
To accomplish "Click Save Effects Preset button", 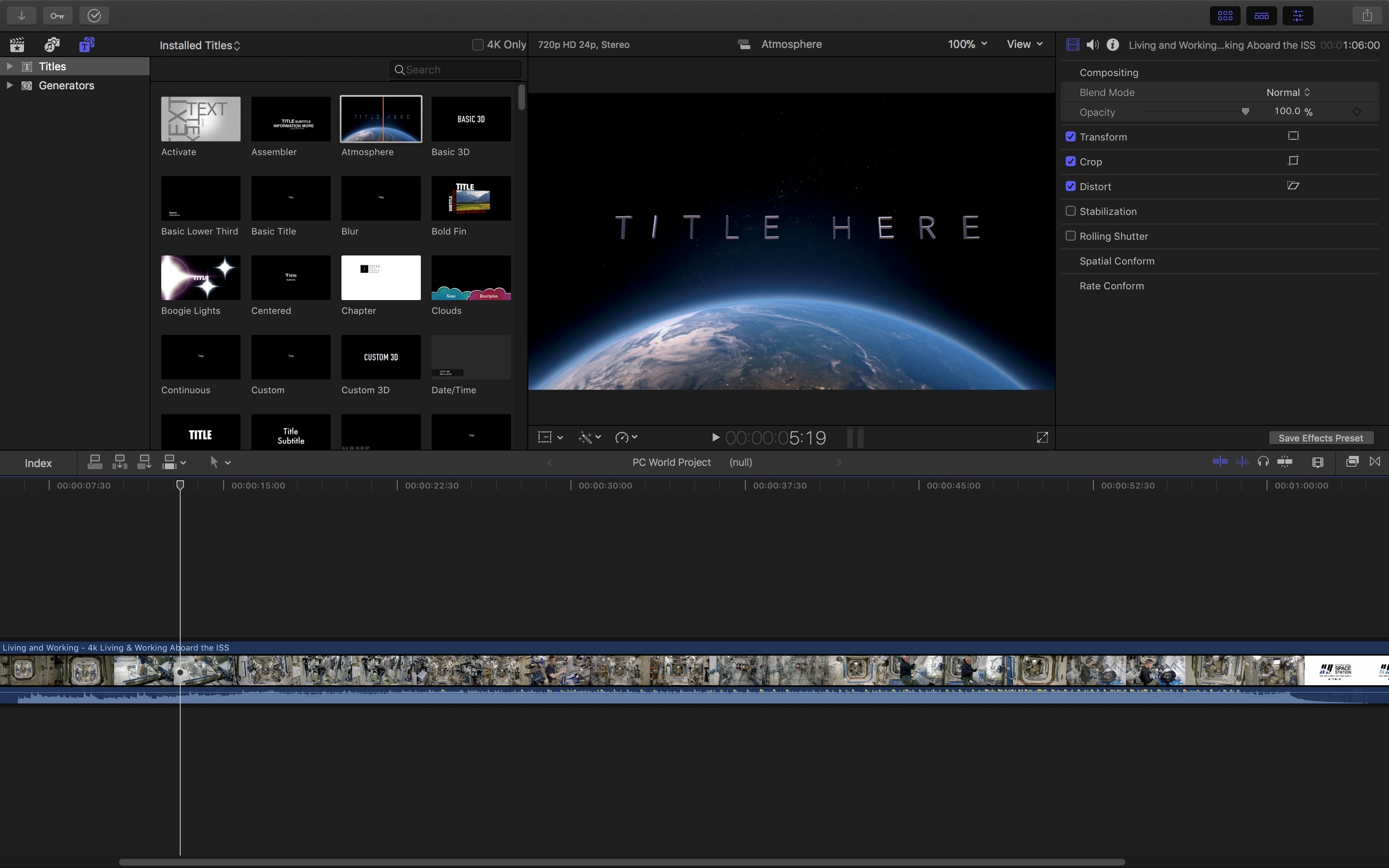I will tap(1319, 437).
